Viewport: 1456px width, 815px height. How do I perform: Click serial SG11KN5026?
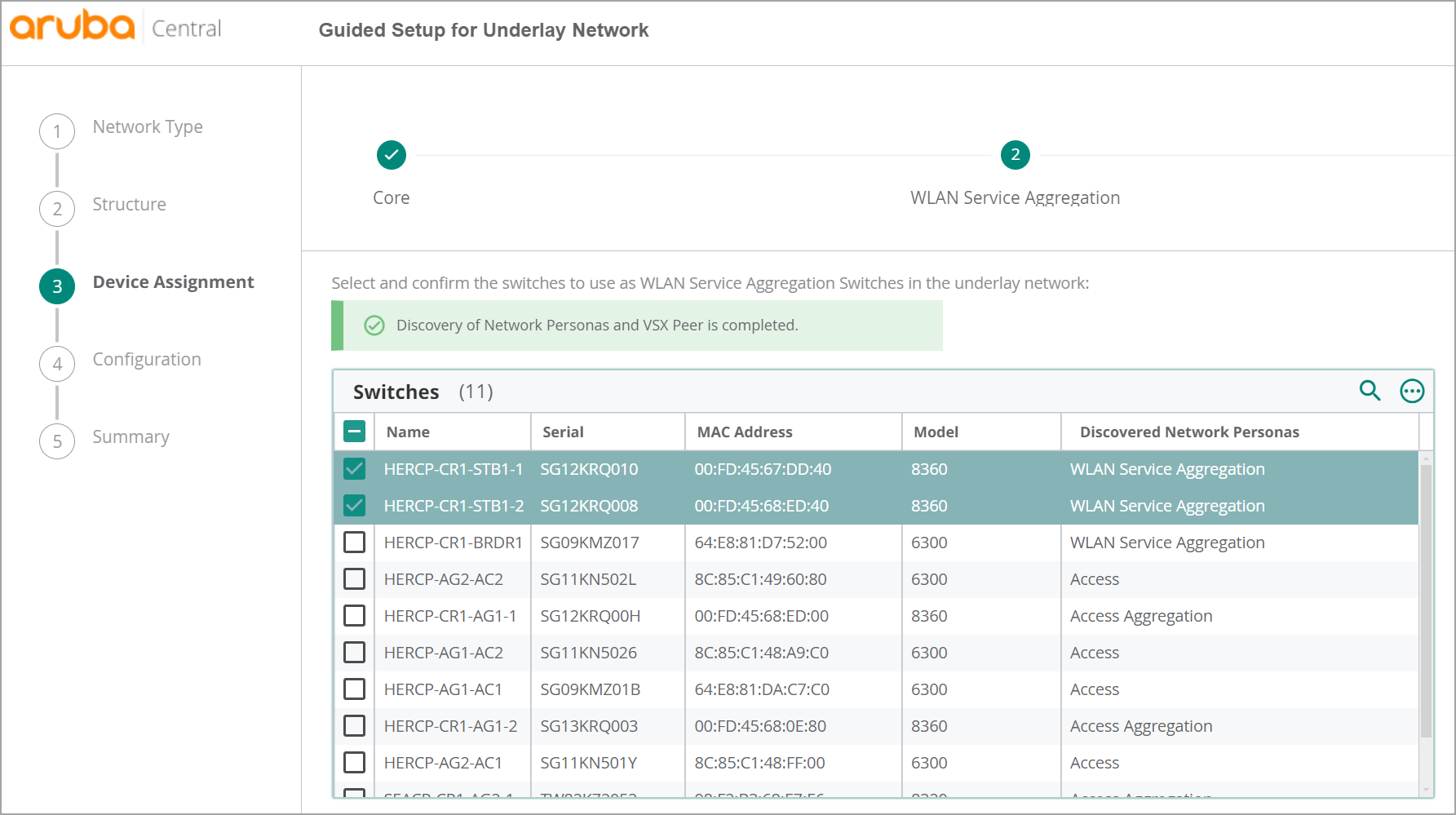[x=588, y=653]
